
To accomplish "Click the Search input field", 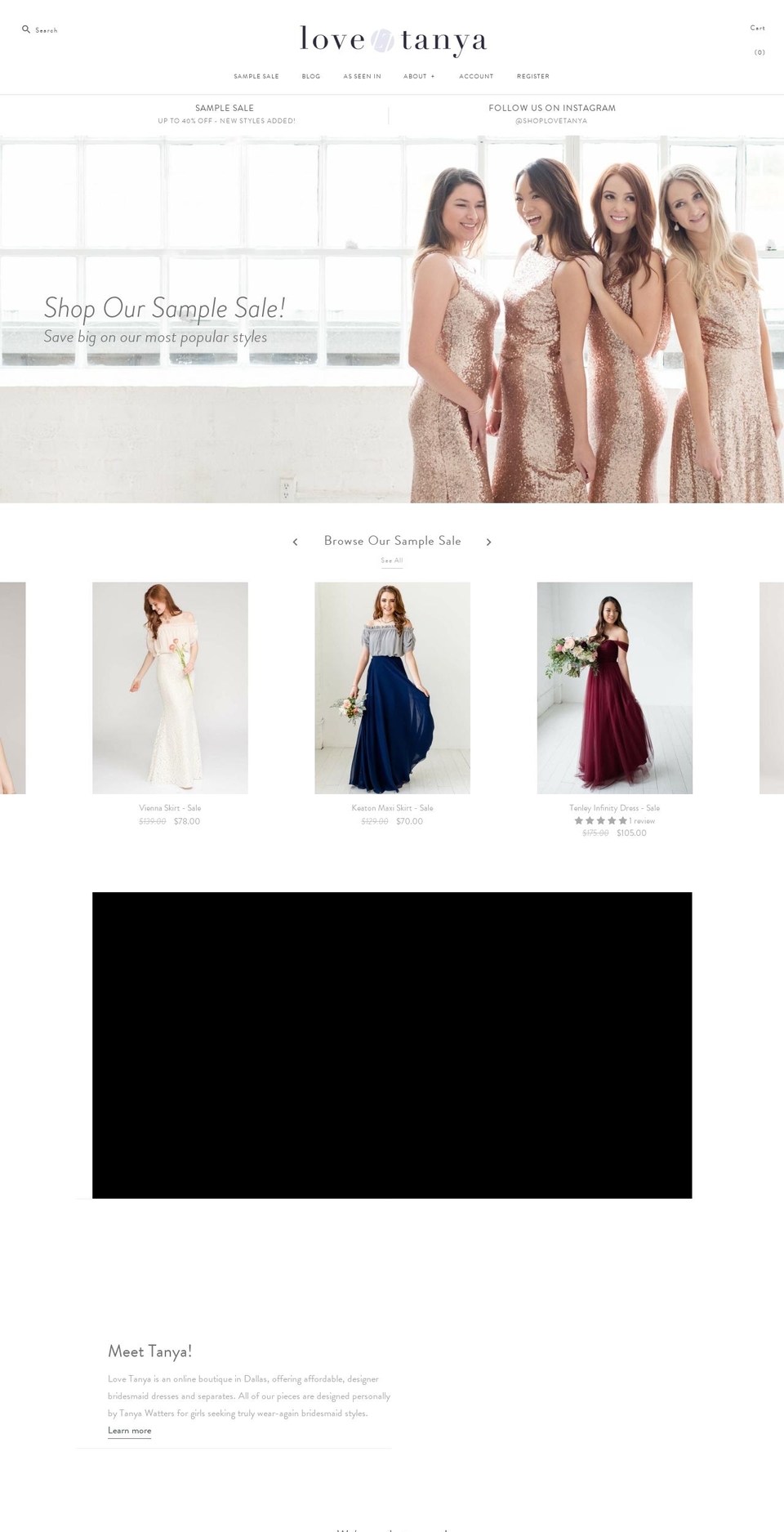I will 47,30.
